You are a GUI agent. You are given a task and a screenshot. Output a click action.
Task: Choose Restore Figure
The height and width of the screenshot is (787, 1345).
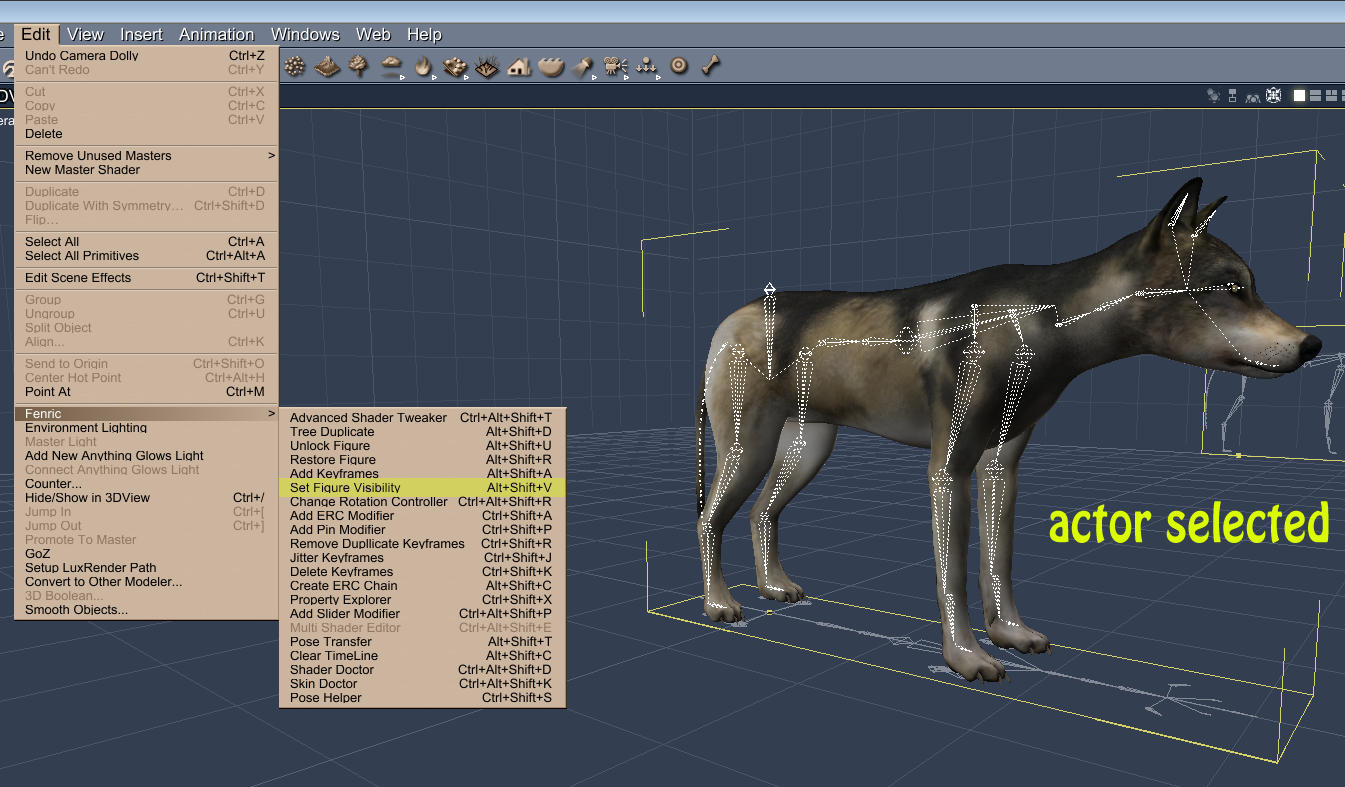(x=423, y=460)
